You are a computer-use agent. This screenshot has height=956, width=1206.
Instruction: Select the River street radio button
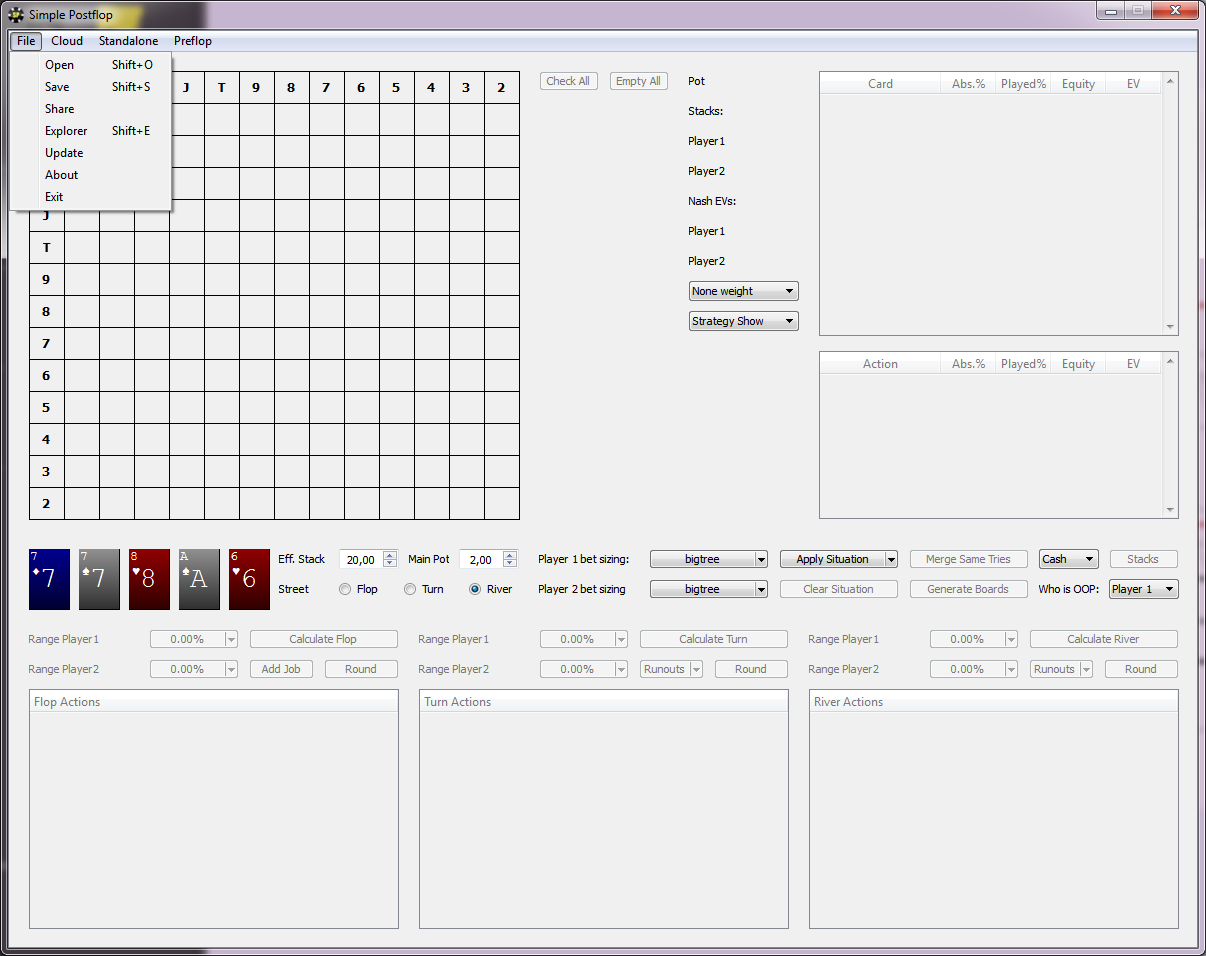[475, 589]
